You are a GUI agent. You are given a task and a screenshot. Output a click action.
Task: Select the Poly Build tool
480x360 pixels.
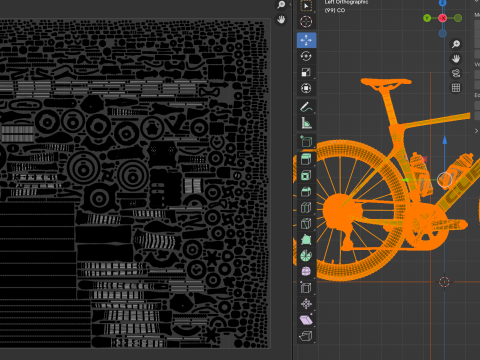[306, 240]
